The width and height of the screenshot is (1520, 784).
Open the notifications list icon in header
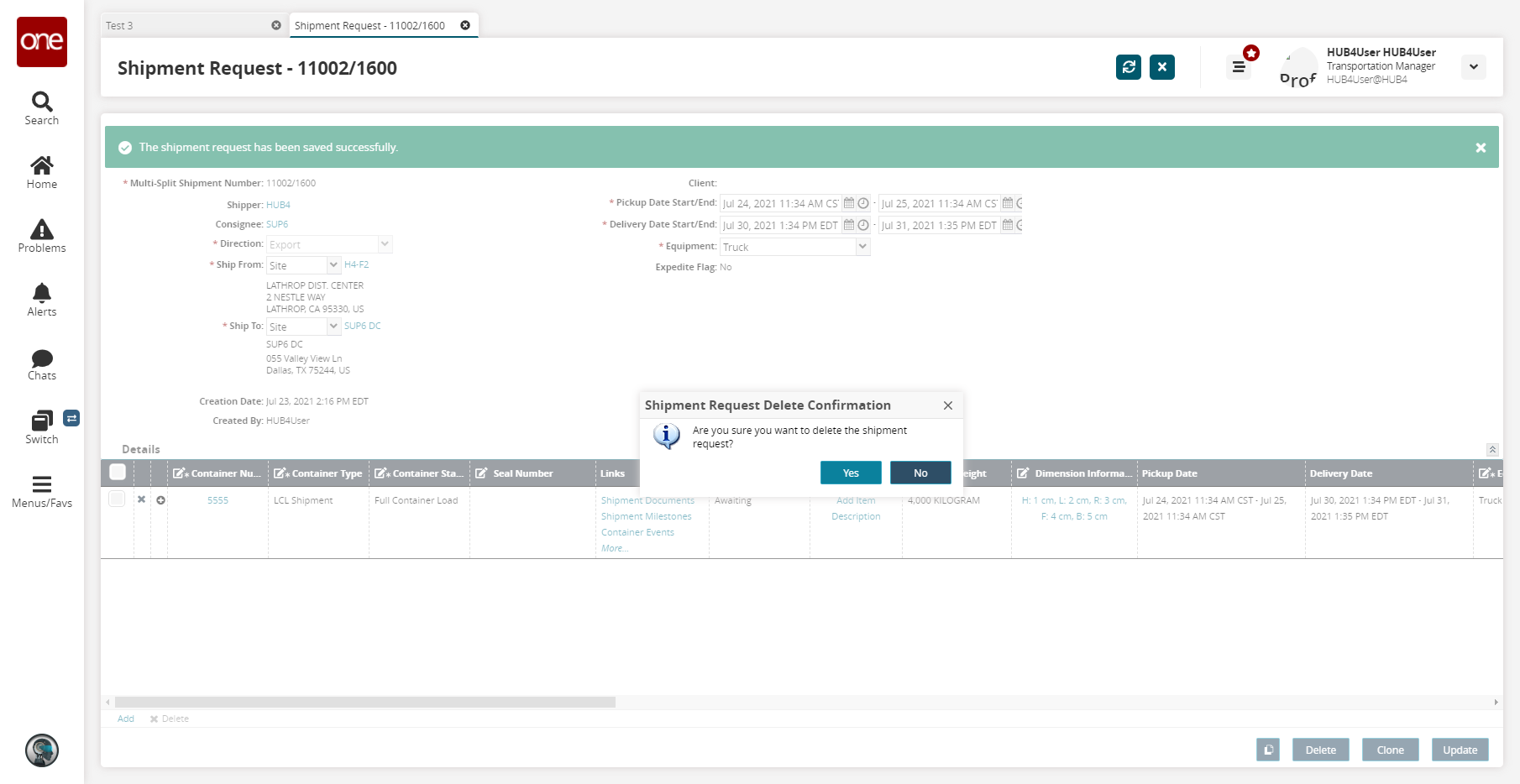point(1239,67)
